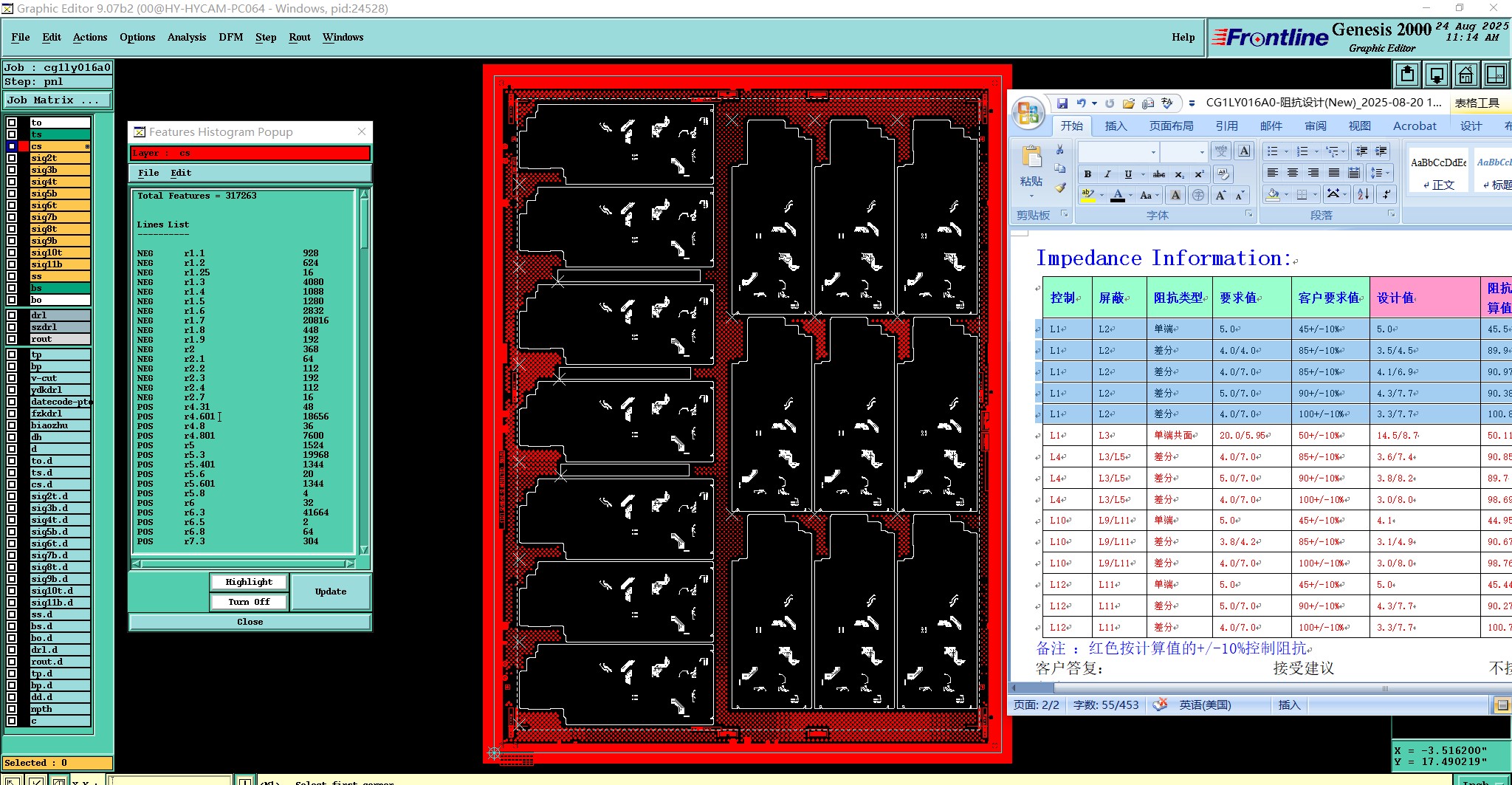The width and height of the screenshot is (1512, 785).
Task: Switch to the 页面布局 ribbon tab
Action: point(1171,126)
